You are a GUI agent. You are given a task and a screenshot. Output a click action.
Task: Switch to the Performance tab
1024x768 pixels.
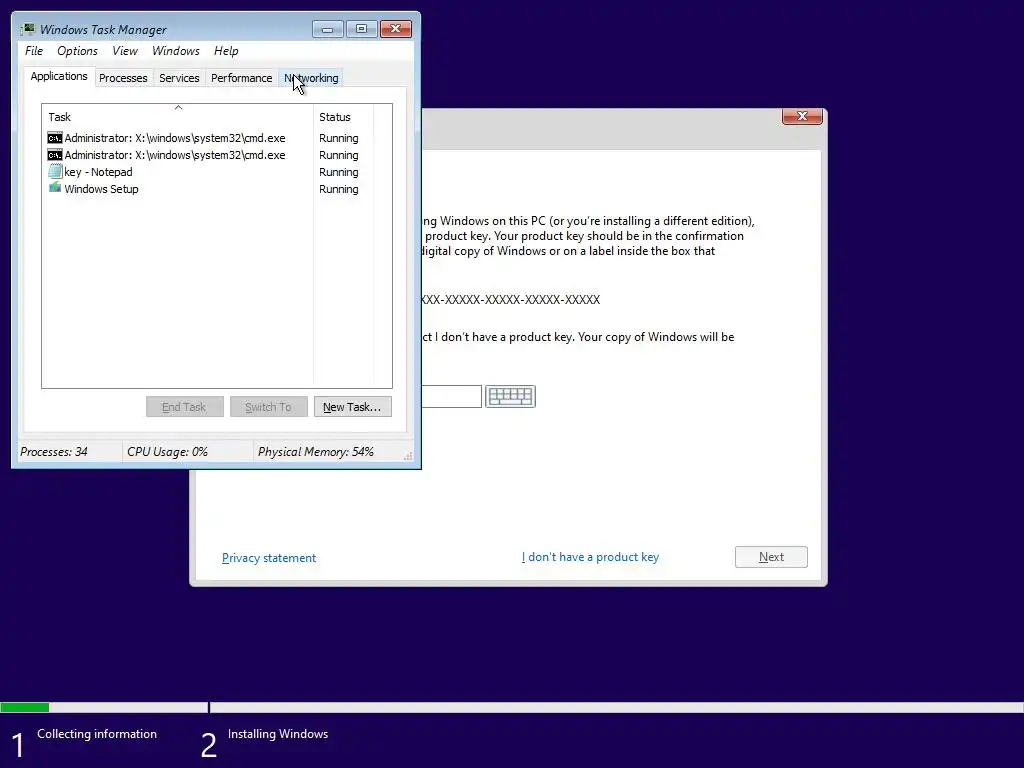pos(241,78)
